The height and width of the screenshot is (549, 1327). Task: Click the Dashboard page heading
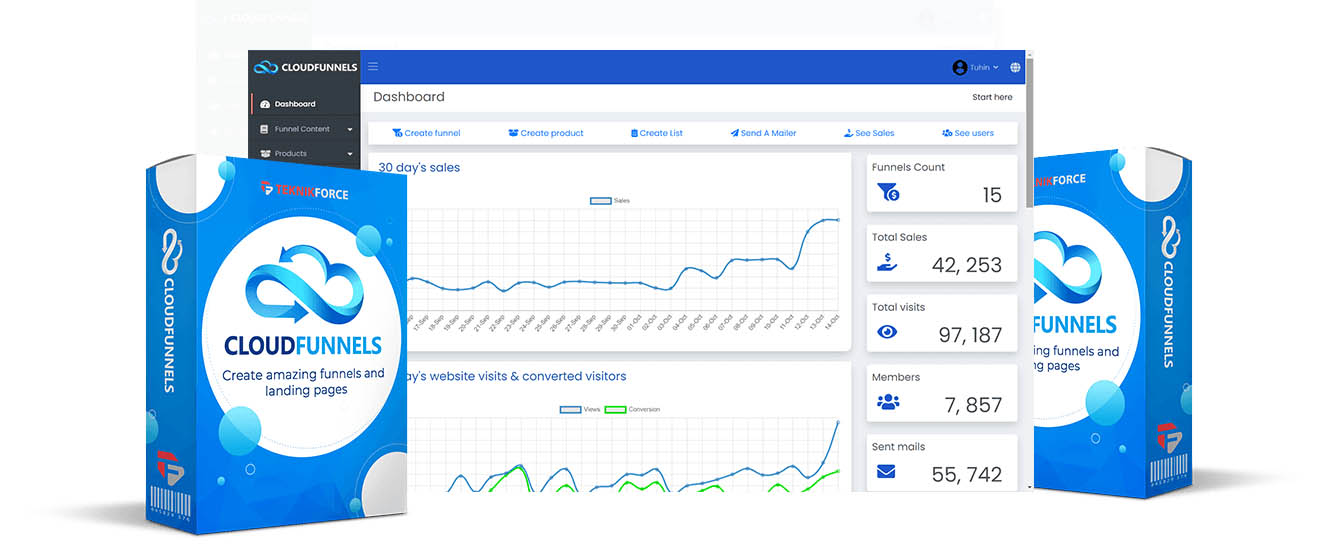[x=409, y=97]
